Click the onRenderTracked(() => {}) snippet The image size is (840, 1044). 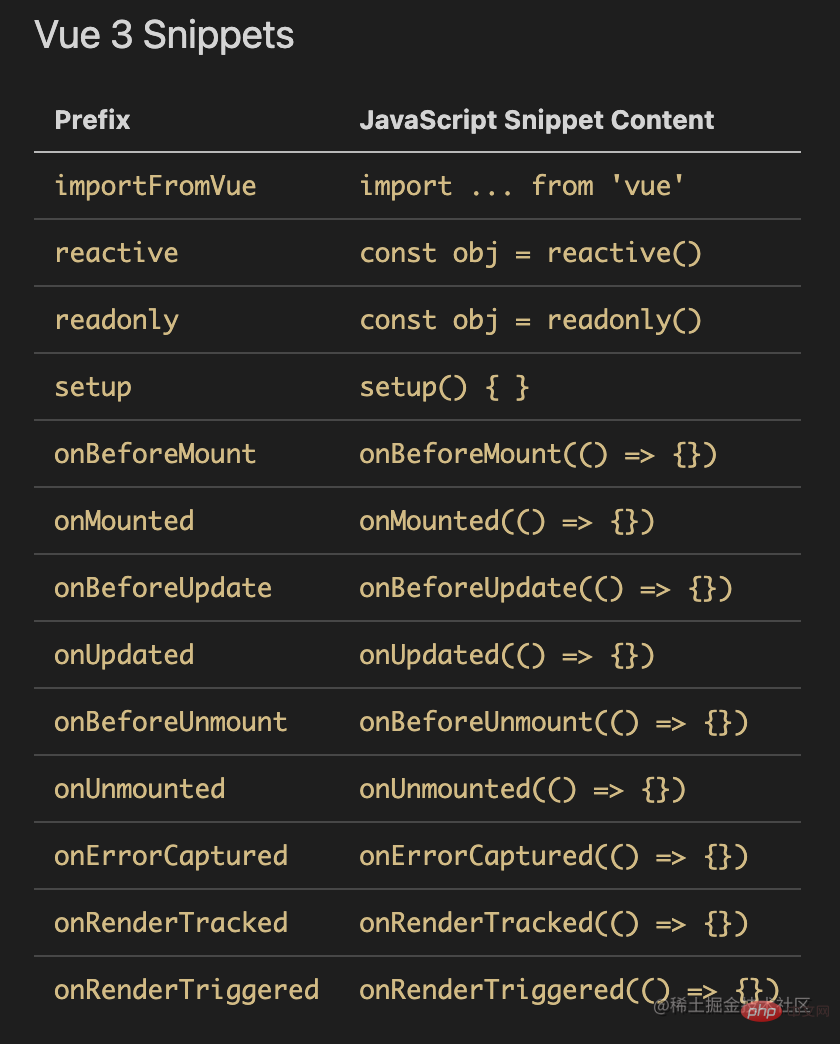point(553,923)
